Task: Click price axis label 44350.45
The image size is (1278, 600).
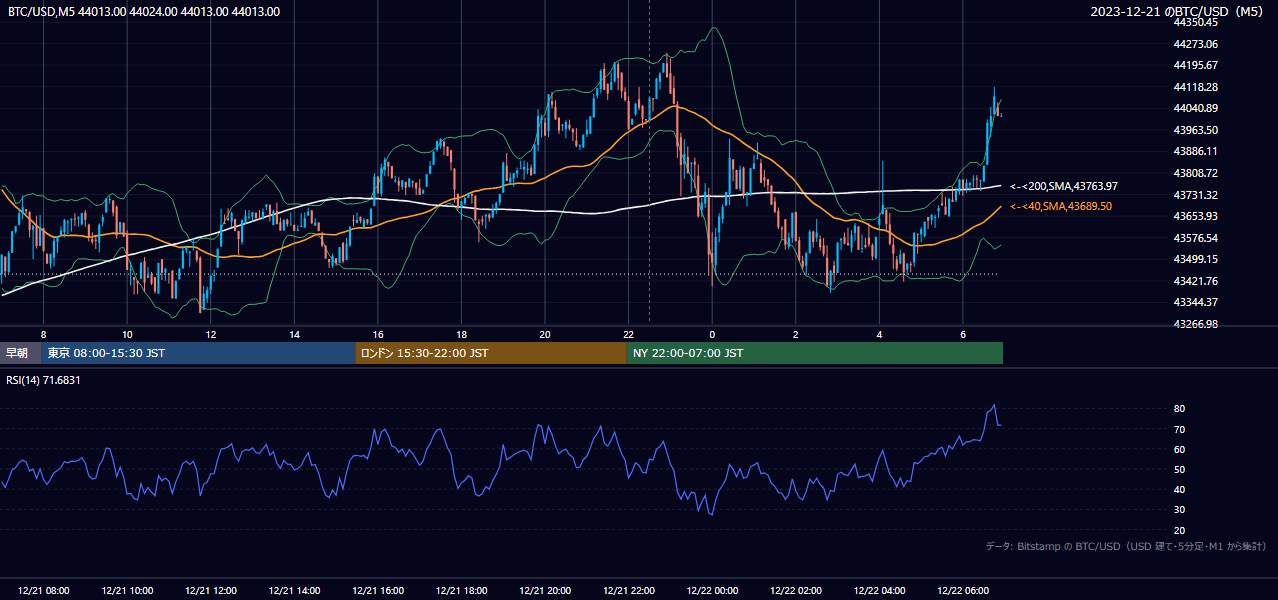Action: pos(1195,22)
